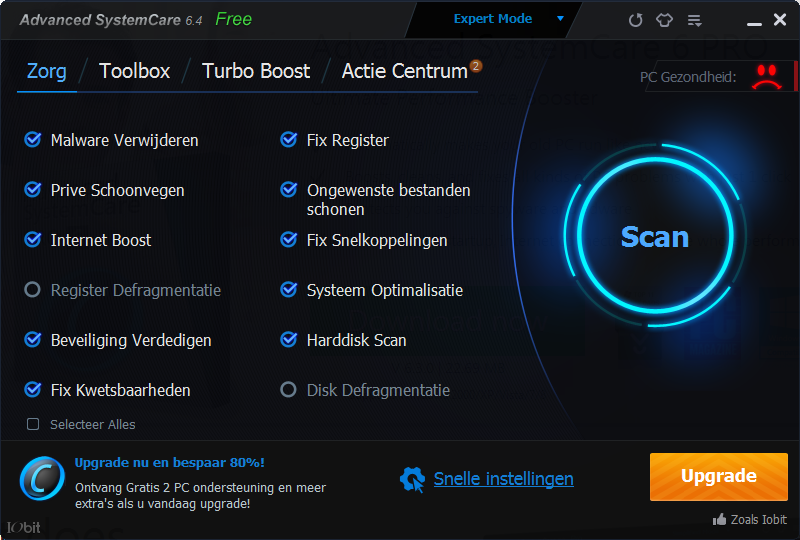Click the Upgrade nu en bespaar 80% link
Screen dimensions: 800x540
pyautogui.click(x=169, y=462)
